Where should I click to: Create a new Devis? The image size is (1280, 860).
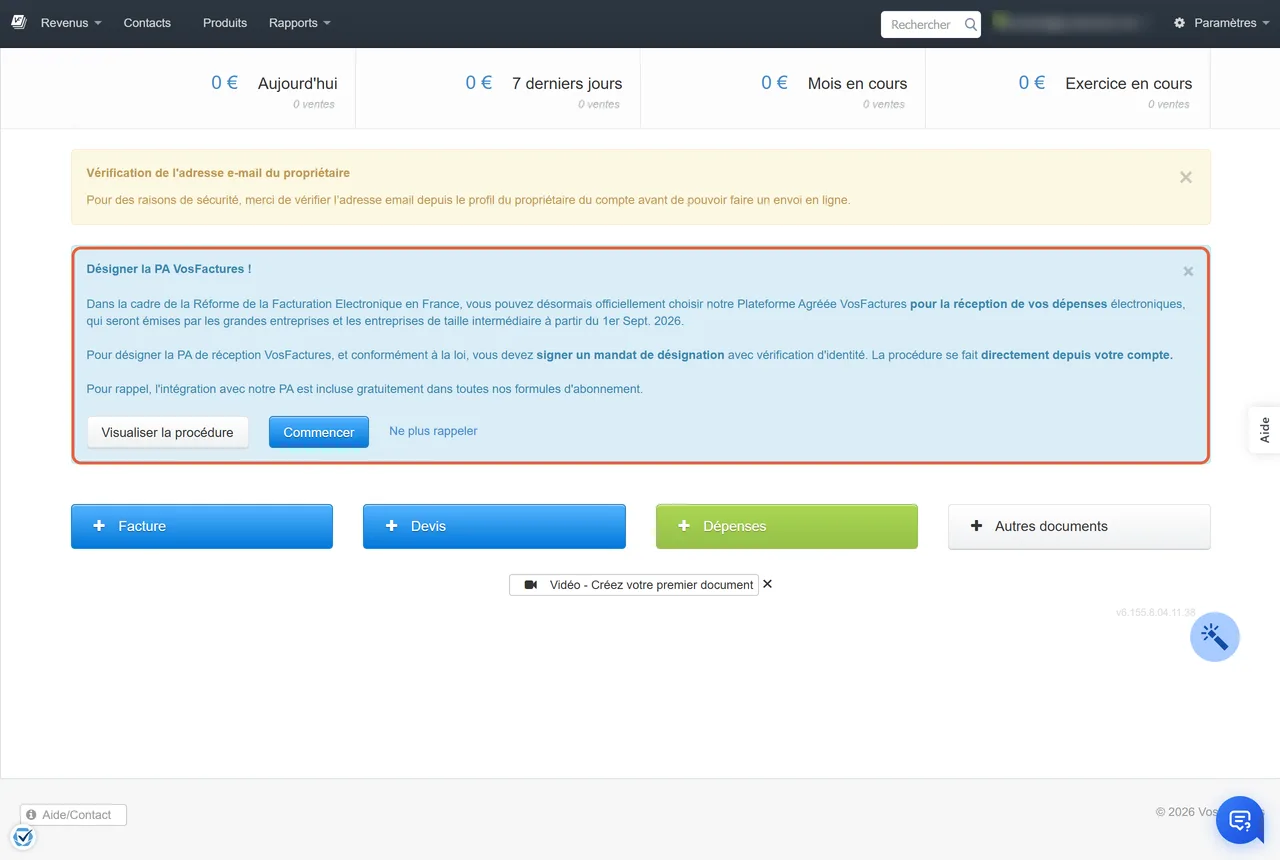tap(494, 526)
